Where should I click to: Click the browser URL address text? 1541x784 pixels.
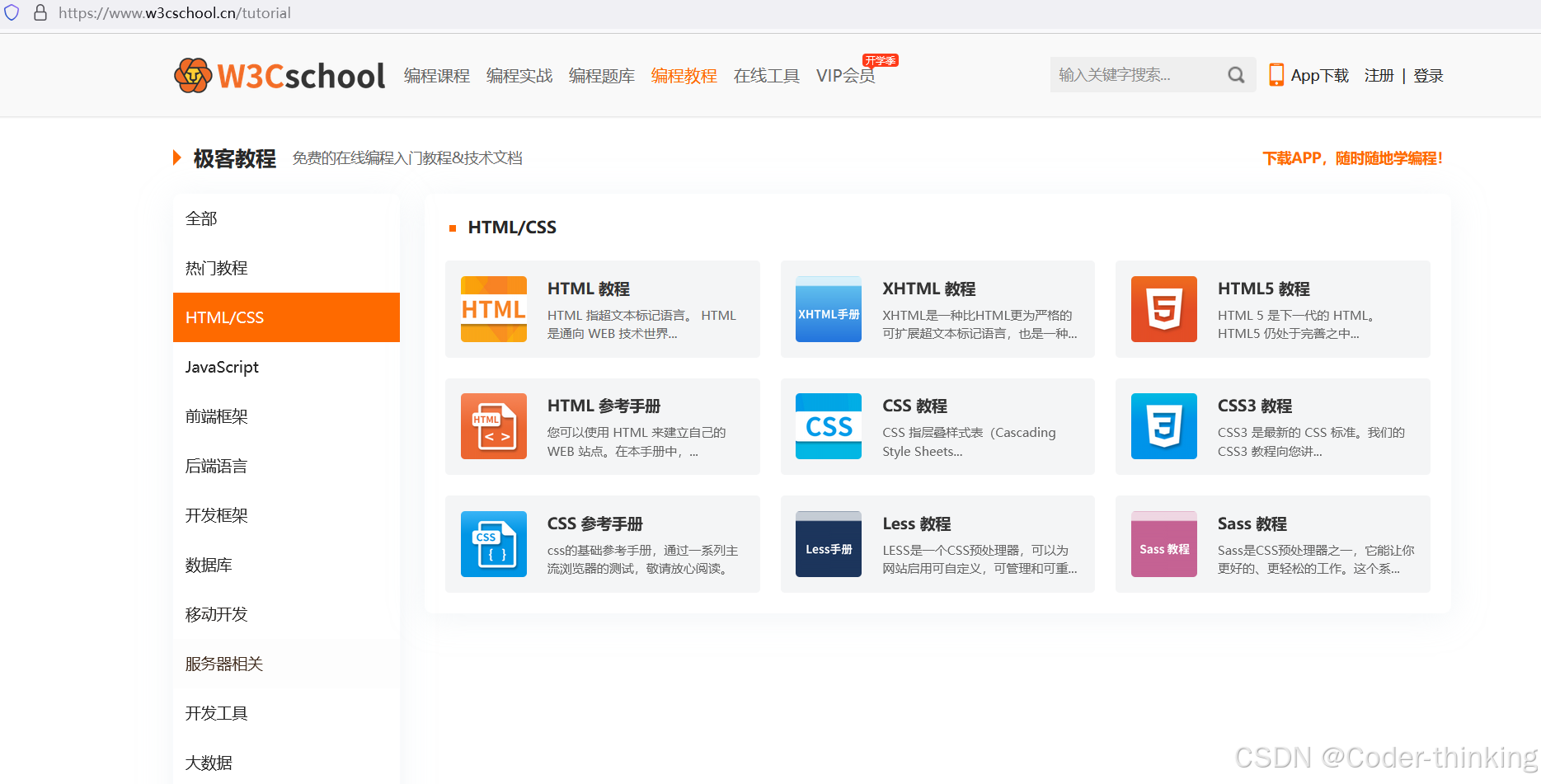175,13
